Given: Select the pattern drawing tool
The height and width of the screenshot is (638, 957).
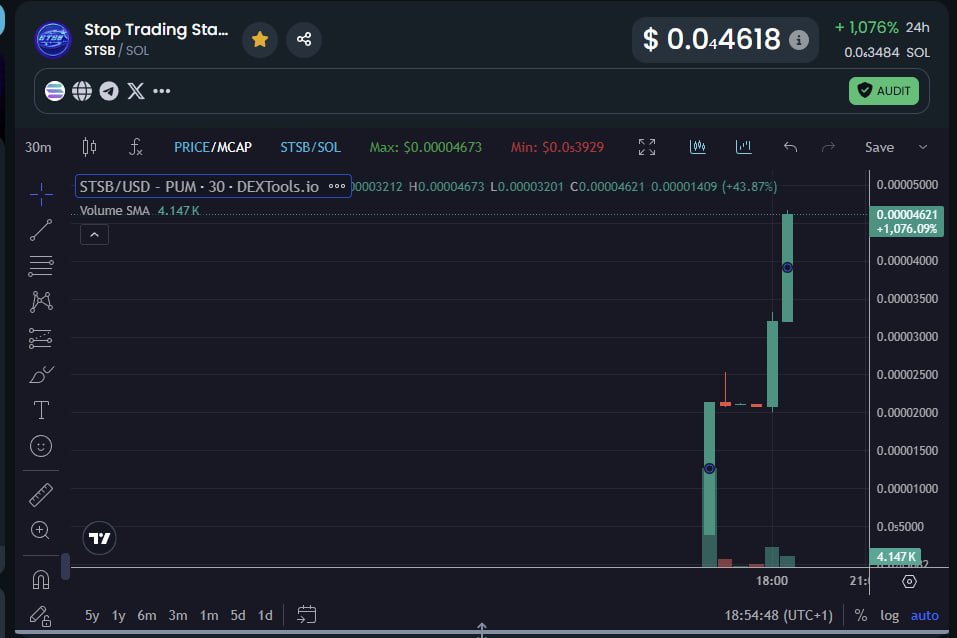Looking at the screenshot, I should pyautogui.click(x=41, y=302).
